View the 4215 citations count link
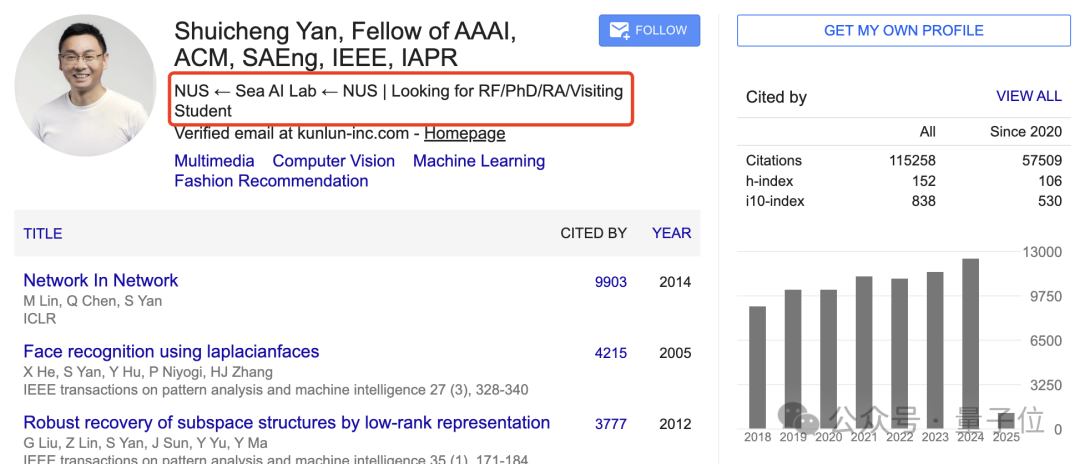Screen dimensions: 1080x464 (x=611, y=353)
